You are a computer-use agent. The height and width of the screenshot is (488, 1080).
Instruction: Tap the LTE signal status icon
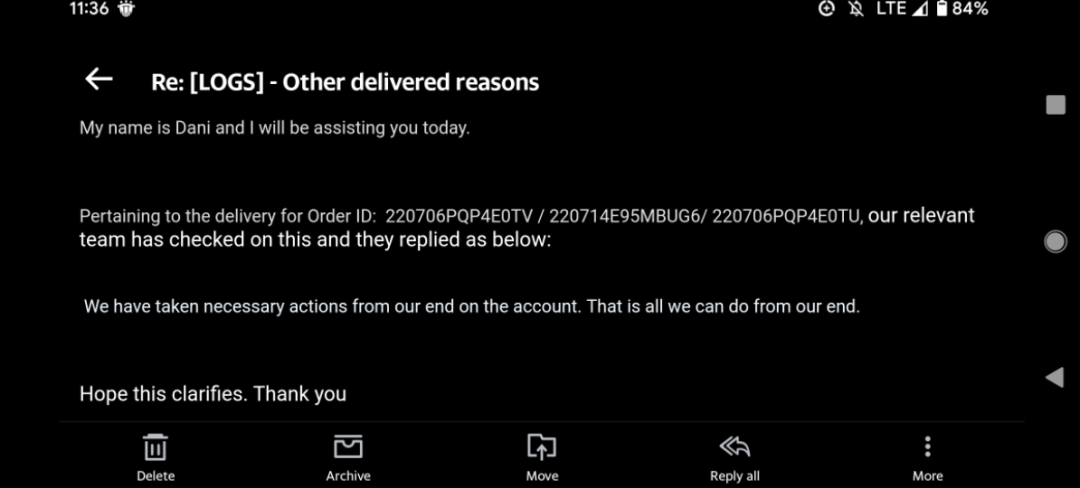891,9
